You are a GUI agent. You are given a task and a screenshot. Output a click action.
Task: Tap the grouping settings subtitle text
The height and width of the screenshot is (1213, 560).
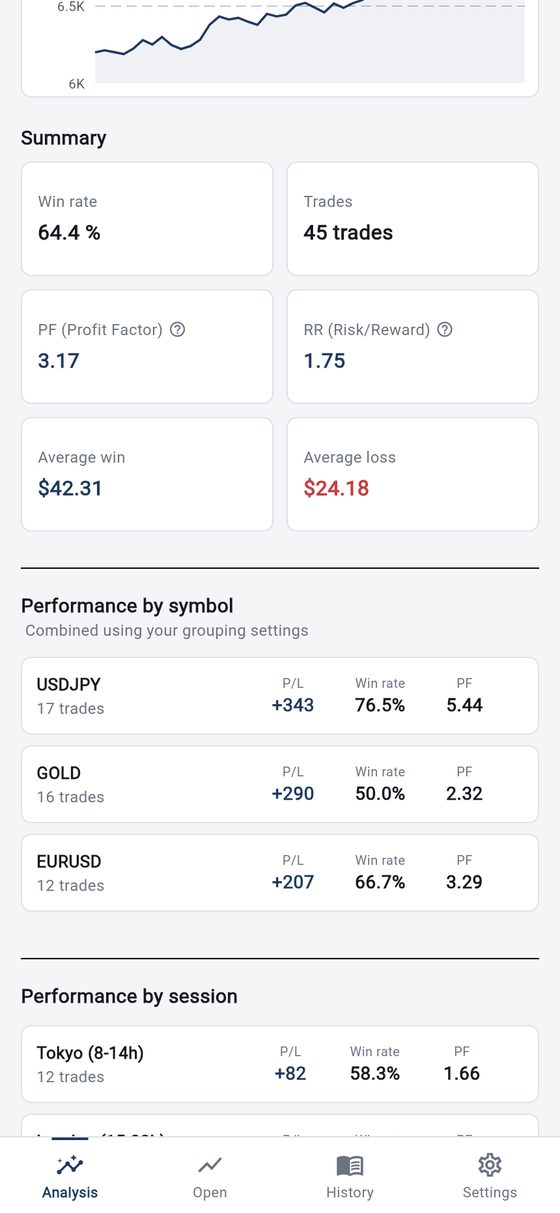pyautogui.click(x=167, y=631)
